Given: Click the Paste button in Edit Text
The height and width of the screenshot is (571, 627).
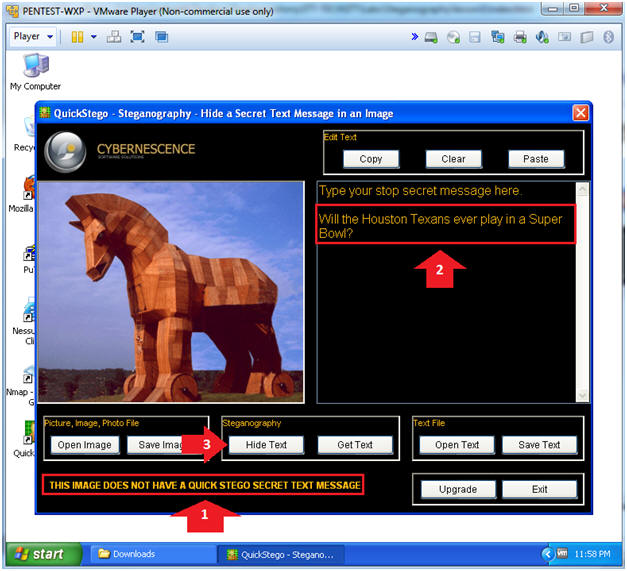Looking at the screenshot, I should 536,159.
